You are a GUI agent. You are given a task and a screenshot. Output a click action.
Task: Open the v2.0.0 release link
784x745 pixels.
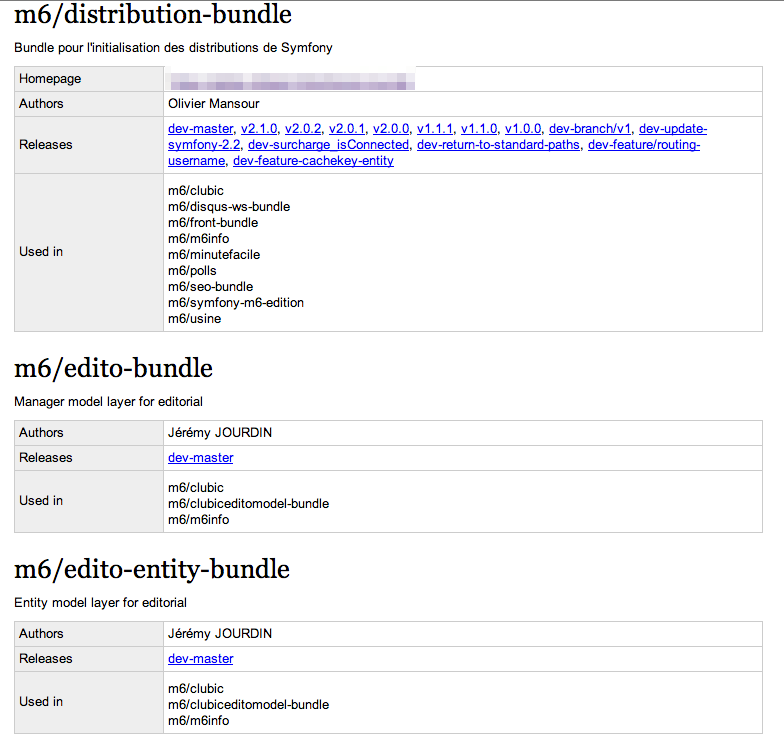pos(391,128)
